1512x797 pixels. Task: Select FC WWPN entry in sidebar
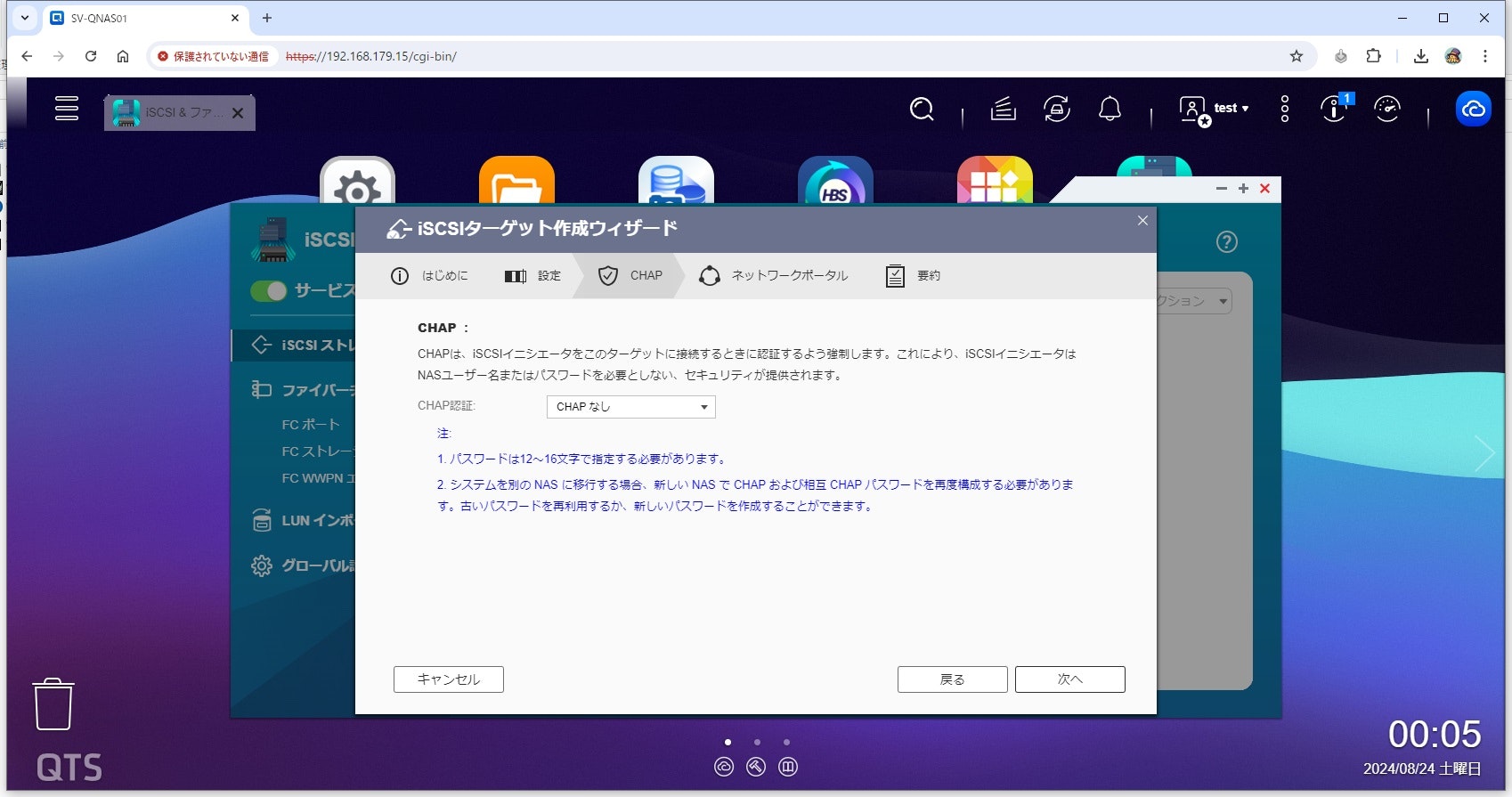(x=318, y=478)
